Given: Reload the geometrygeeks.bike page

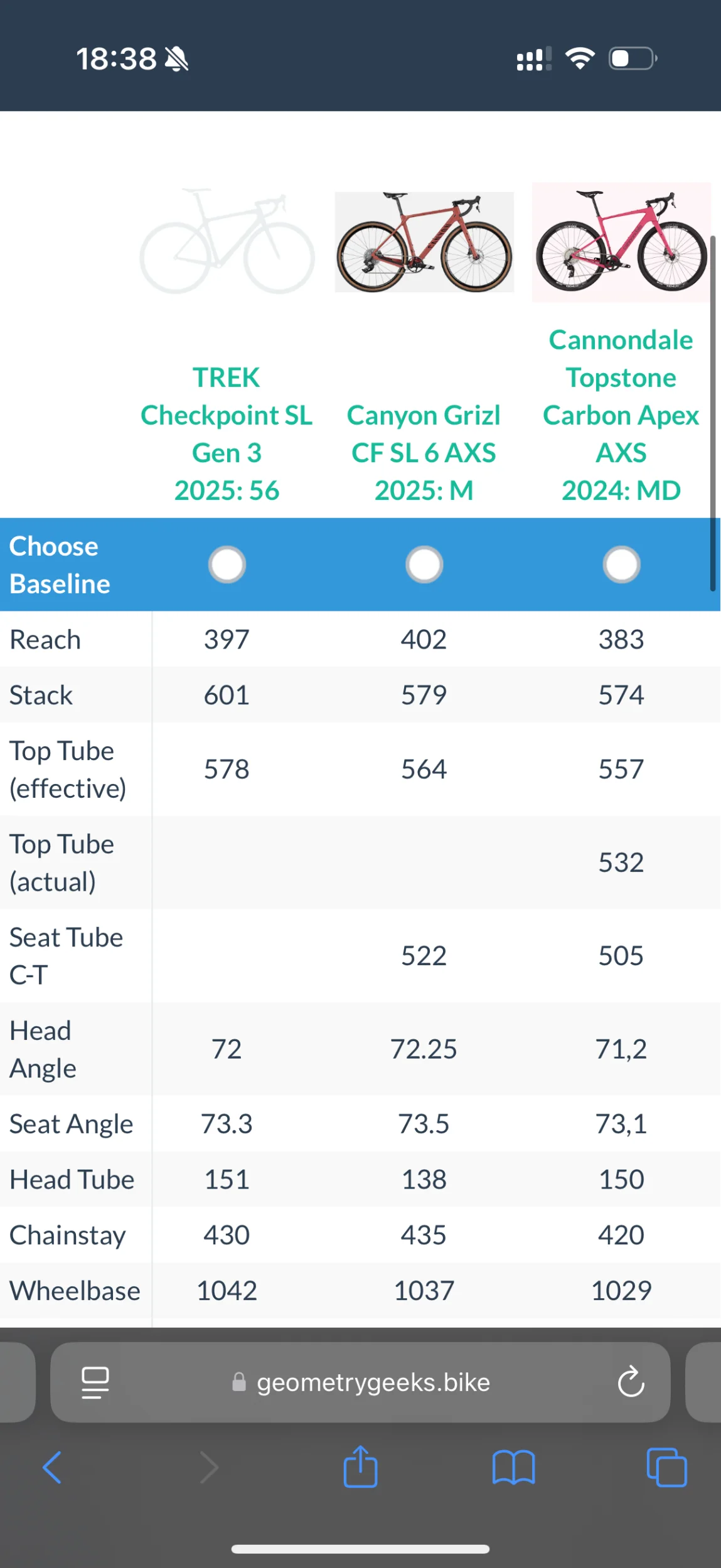Looking at the screenshot, I should (x=631, y=1382).
